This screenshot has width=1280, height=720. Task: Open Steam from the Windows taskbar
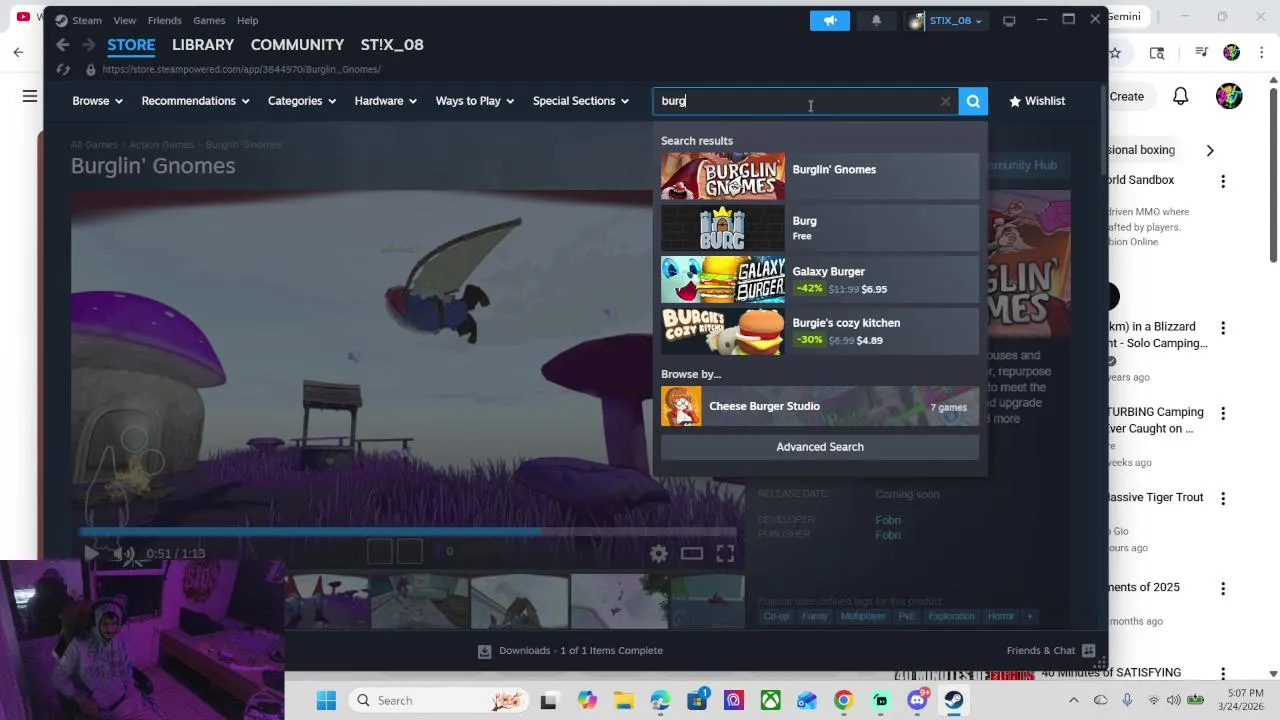[x=954, y=700]
